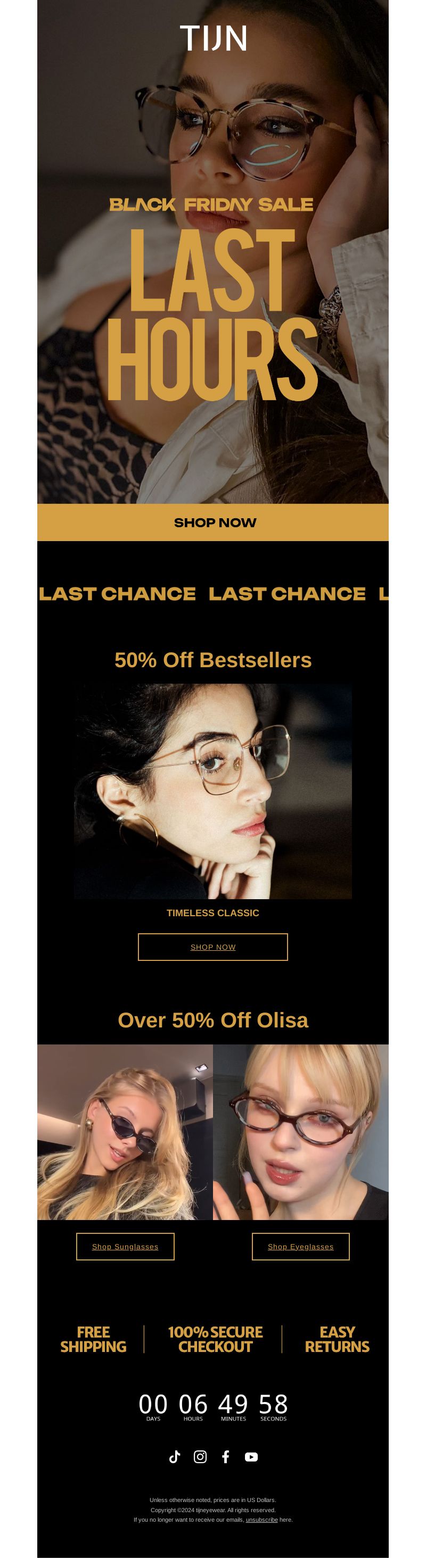Click the 50% Off Bestsellers heading
The image size is (426, 1568).
pyautogui.click(x=212, y=660)
